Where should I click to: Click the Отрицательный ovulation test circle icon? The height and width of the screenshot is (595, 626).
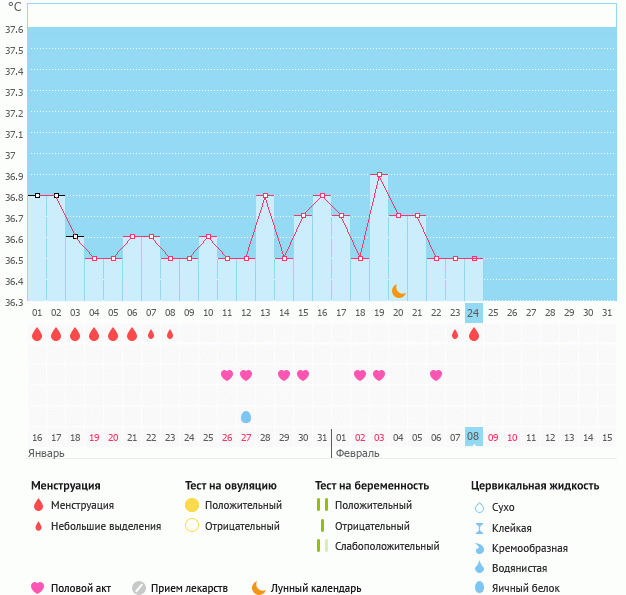tap(192, 526)
